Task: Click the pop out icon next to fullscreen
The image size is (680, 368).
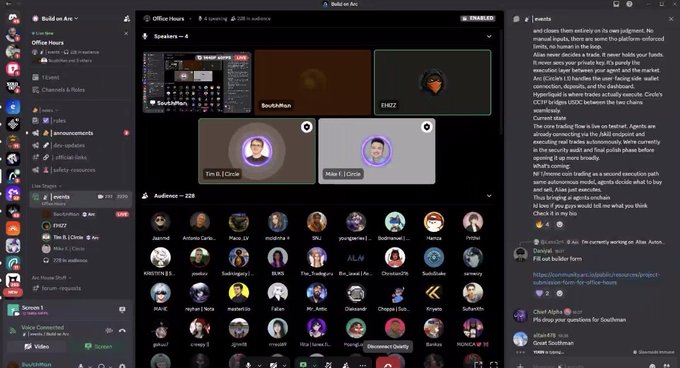Action: point(478,365)
